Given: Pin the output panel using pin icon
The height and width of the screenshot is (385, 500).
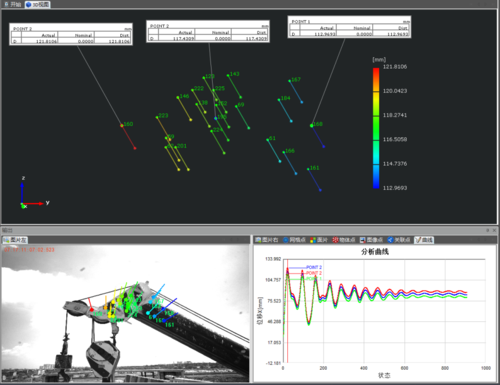Looking at the screenshot, I should (x=488, y=230).
